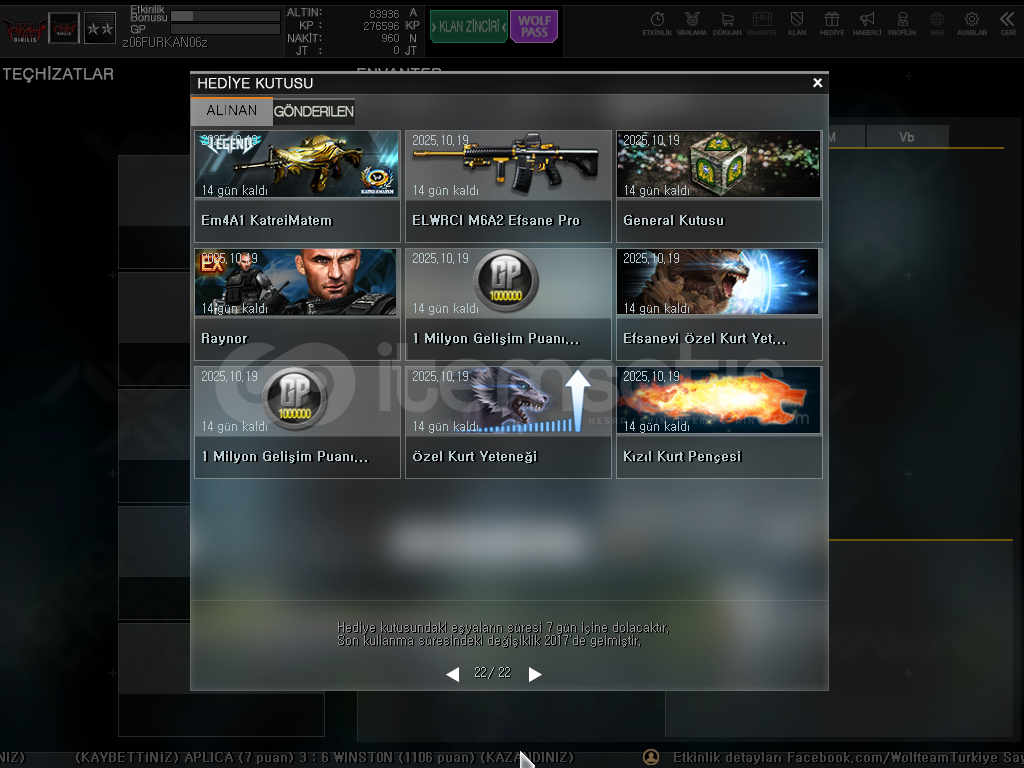The width and height of the screenshot is (1024, 768).
Task: Select the General Kutusu gift
Action: (719, 186)
